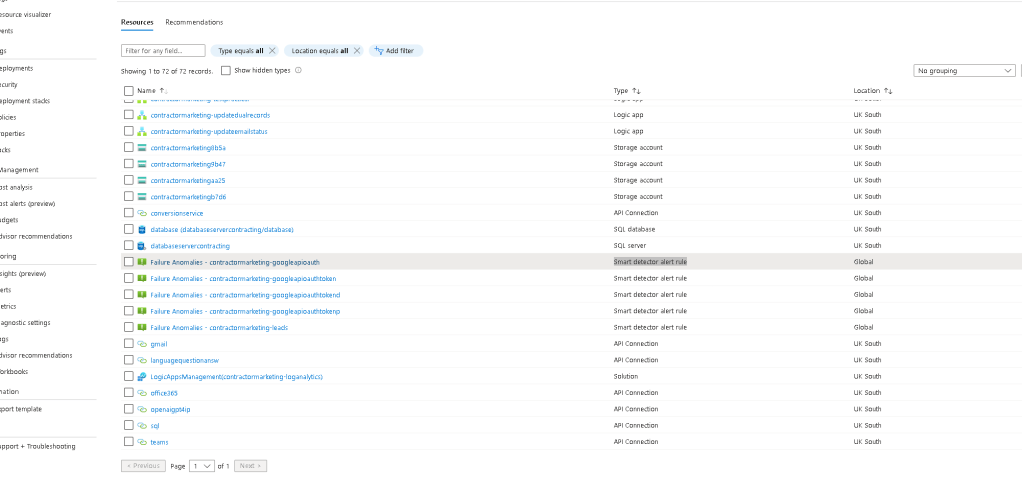
Task: Click hidden types info icon
Action: (299, 70)
